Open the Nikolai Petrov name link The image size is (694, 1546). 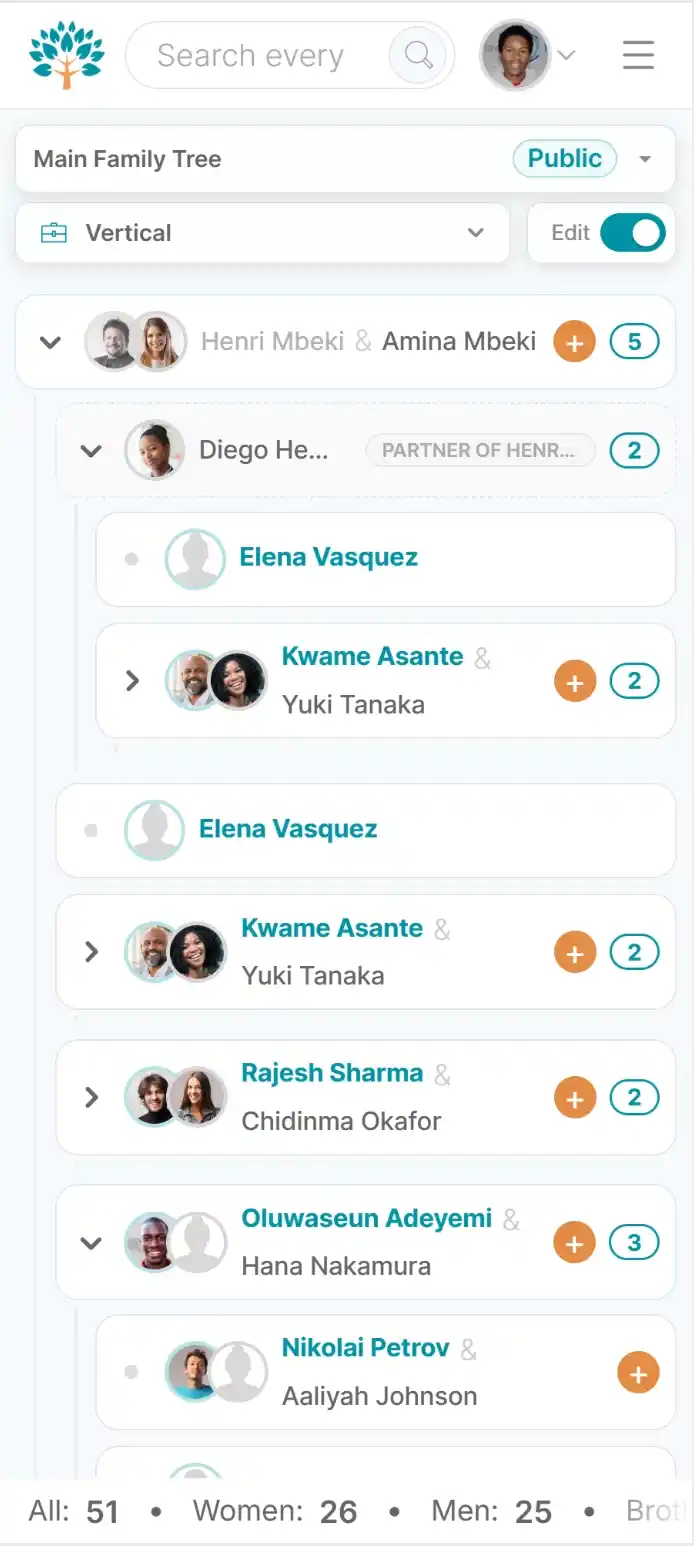pos(365,1348)
